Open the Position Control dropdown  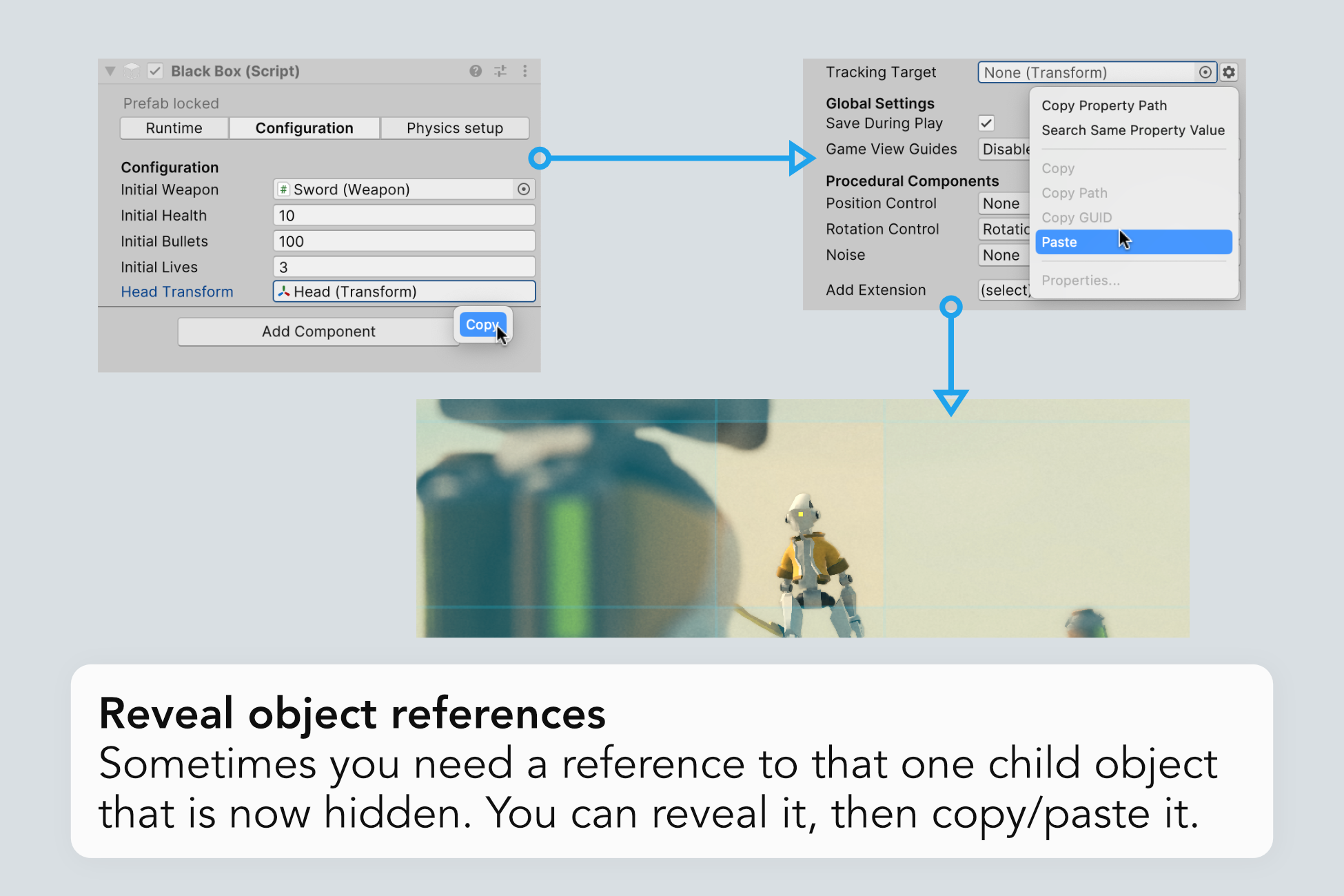(1003, 203)
